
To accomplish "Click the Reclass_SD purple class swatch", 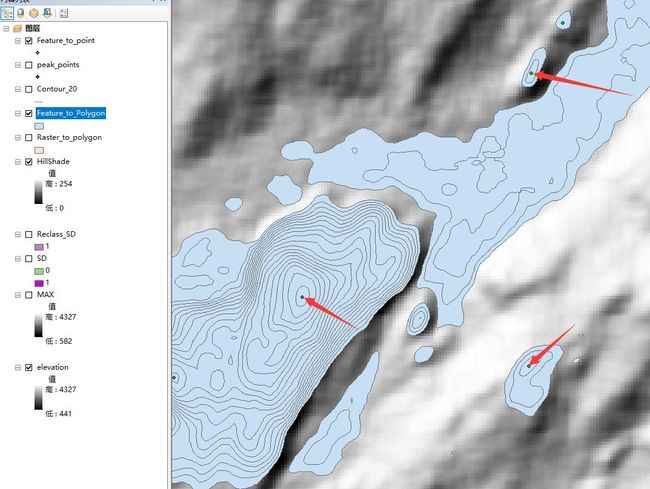I will (x=39, y=247).
